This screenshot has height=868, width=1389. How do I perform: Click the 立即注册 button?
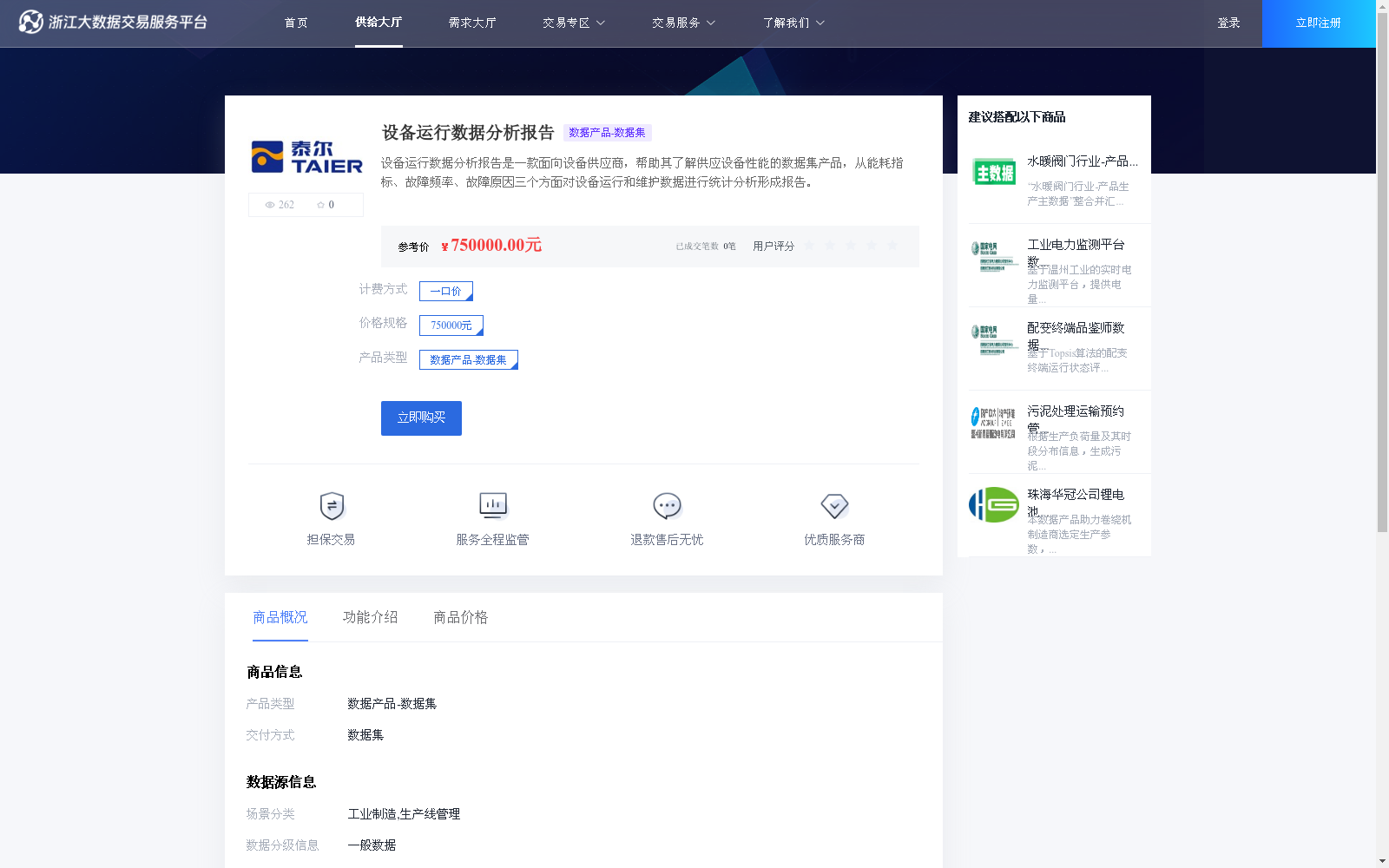[x=1319, y=23]
